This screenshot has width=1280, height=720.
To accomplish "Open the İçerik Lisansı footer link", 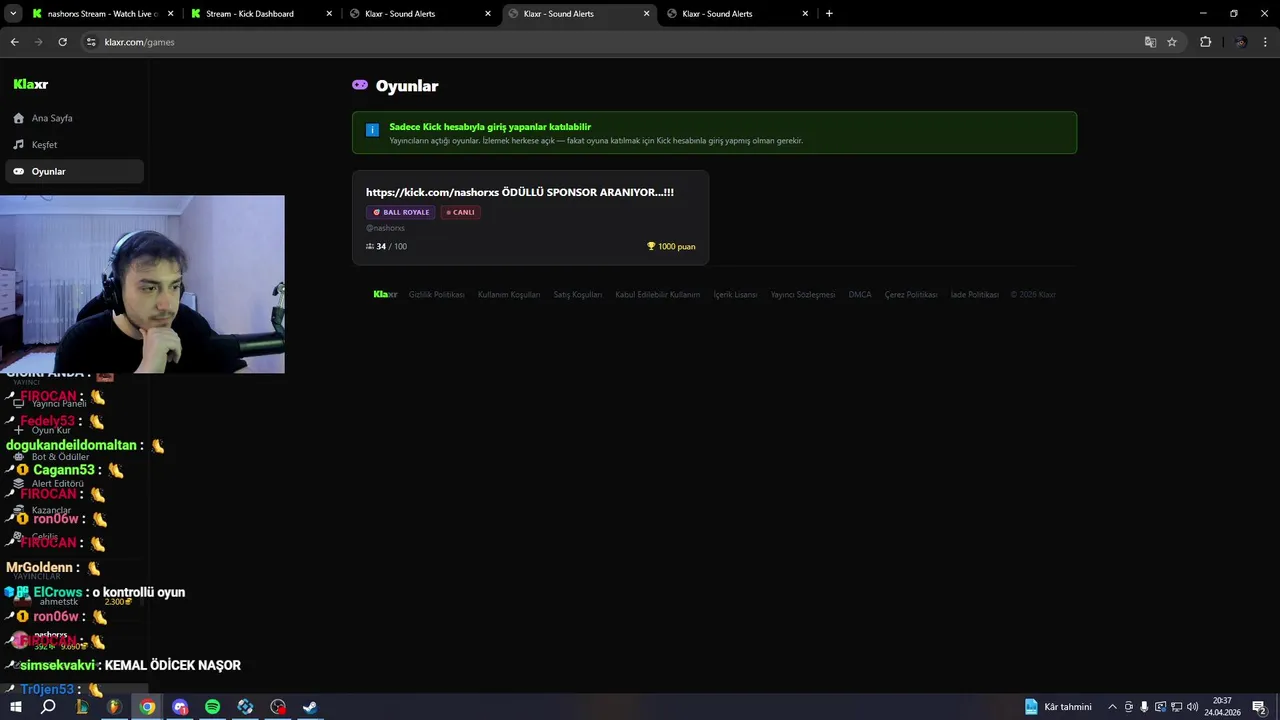I will point(735,295).
